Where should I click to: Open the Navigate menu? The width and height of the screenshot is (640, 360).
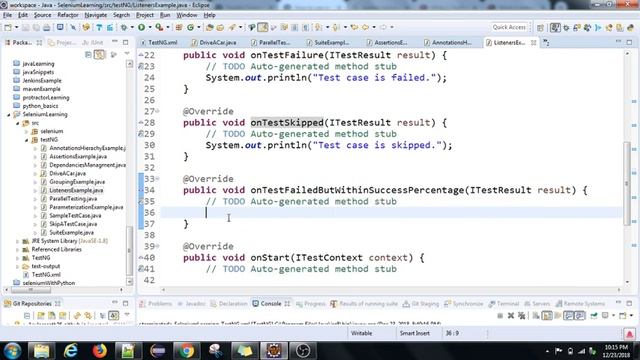tap(96, 15)
